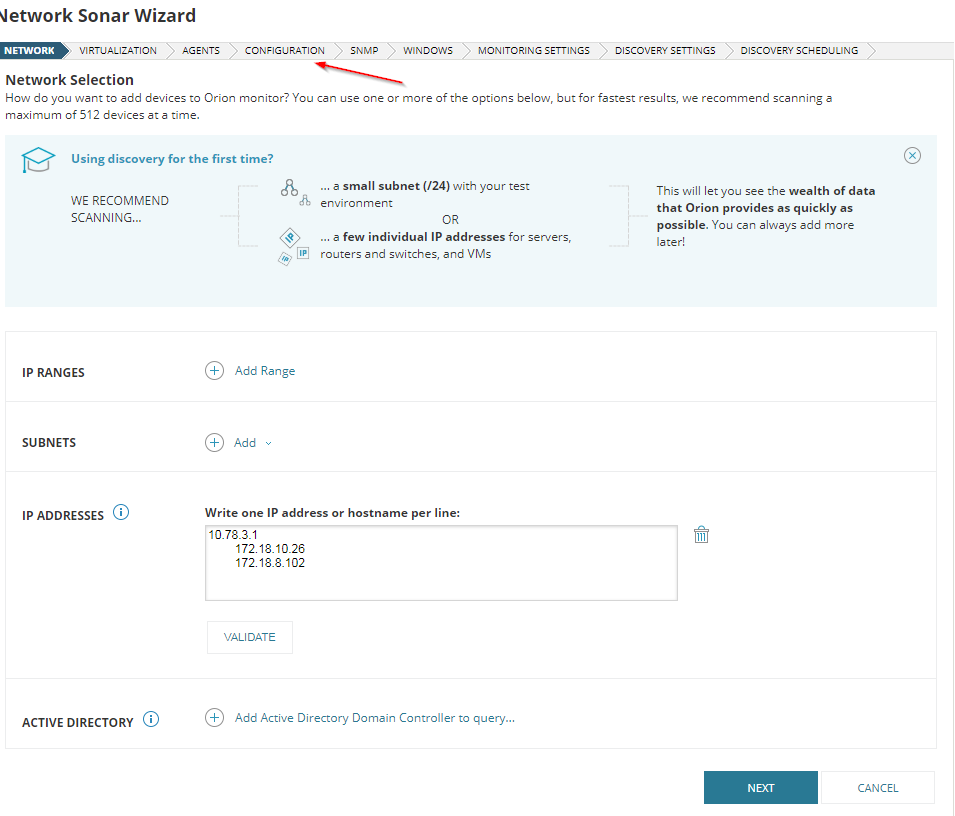Click the 'WE RECOMMEND SCANNING...' text
This screenshot has width=955, height=816.
click(x=119, y=209)
